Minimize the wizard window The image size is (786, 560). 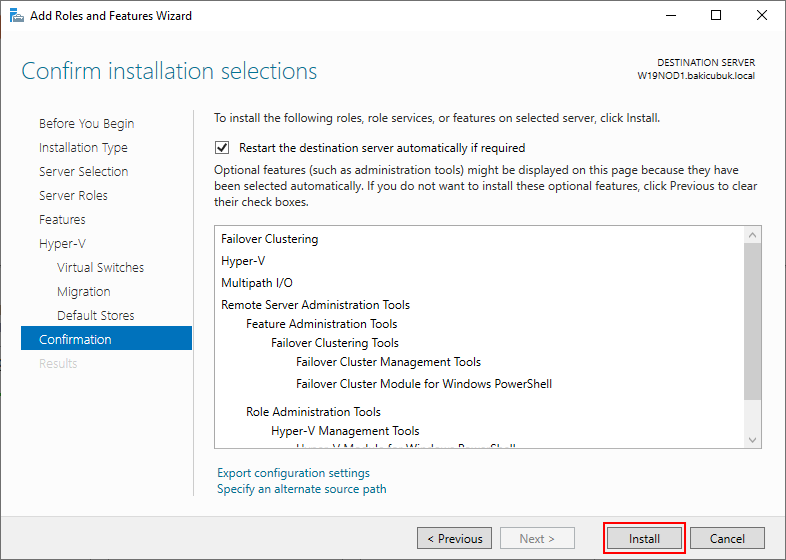[671, 16]
